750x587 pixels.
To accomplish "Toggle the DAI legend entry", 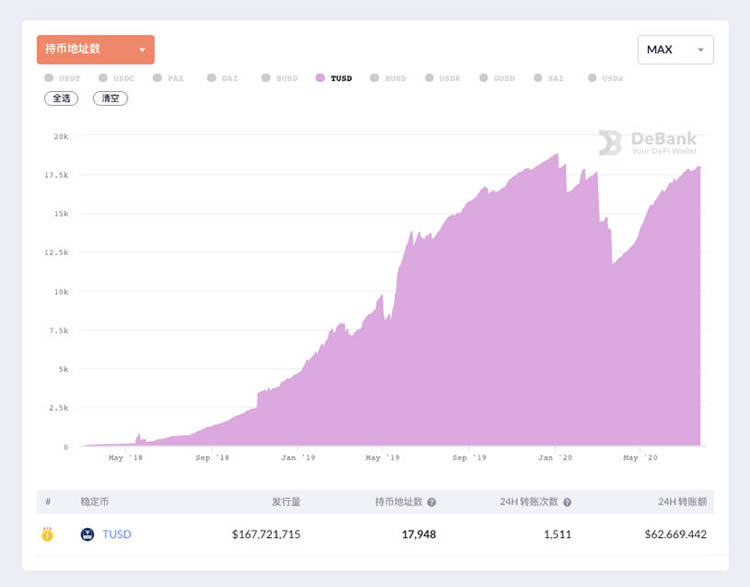I will tap(222, 78).
